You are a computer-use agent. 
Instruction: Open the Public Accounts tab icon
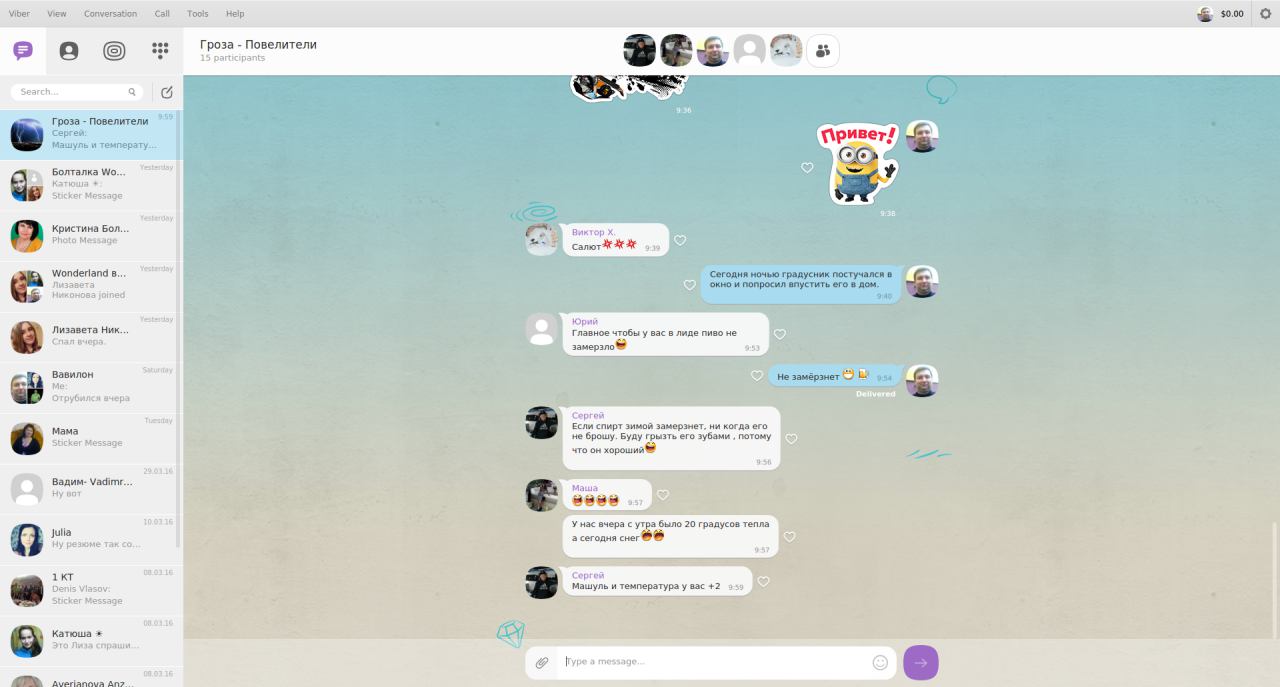pos(114,51)
